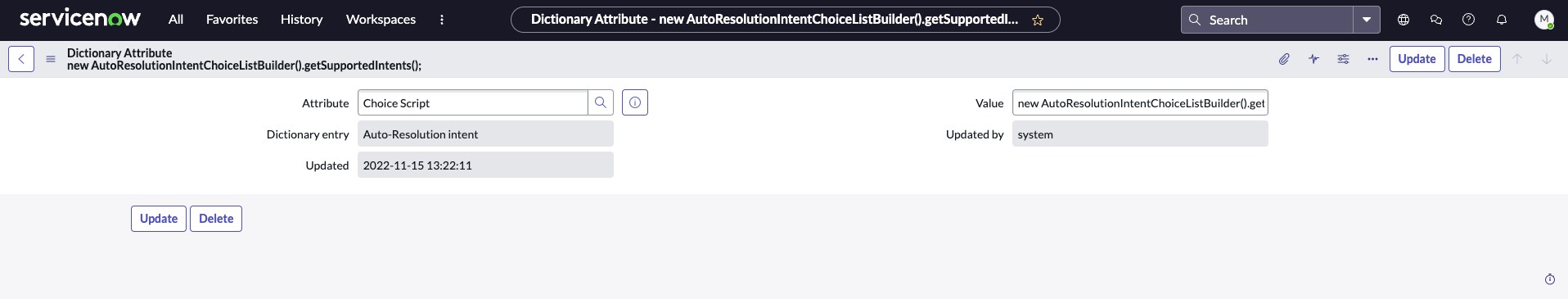Open the All menu

176,20
